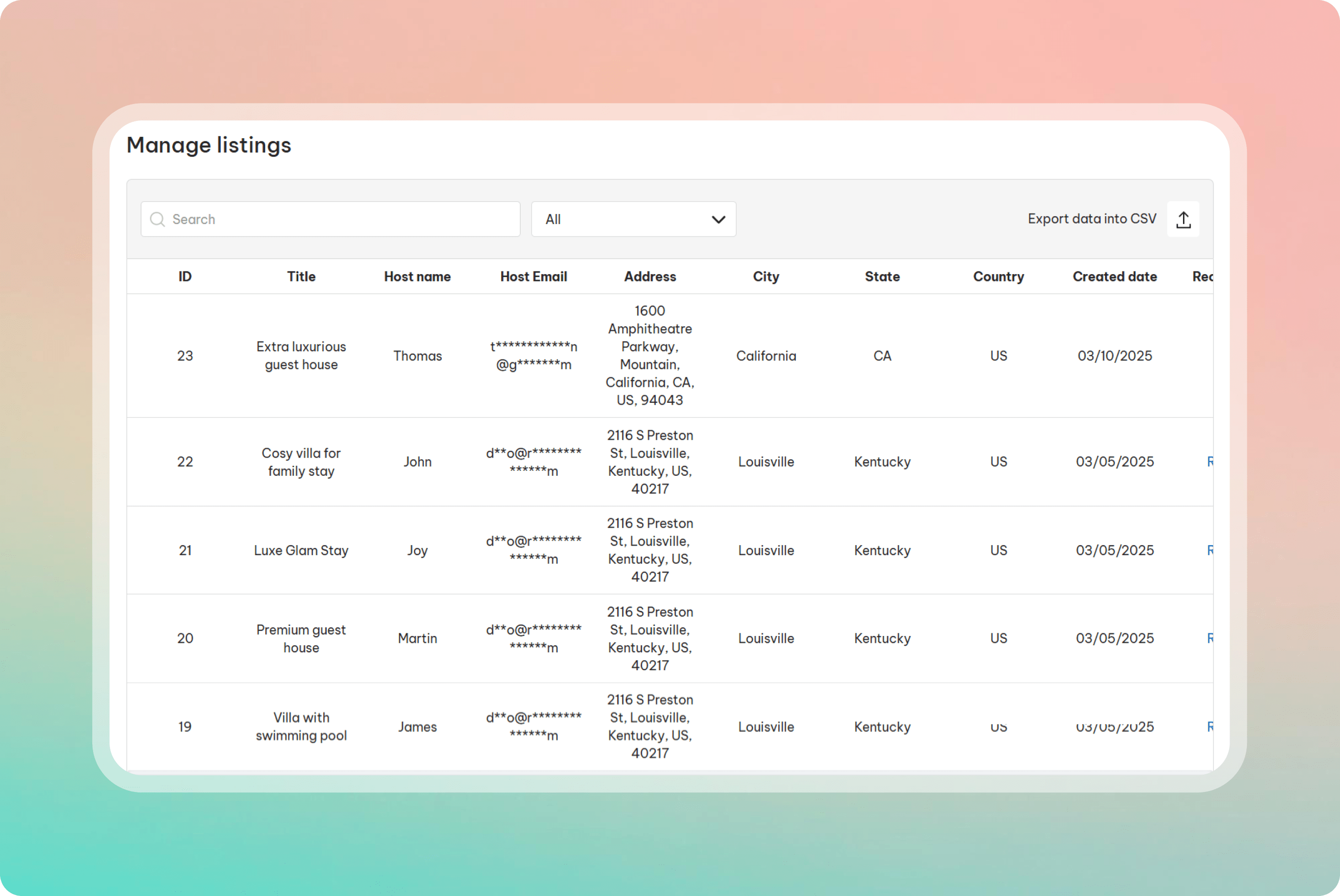
Task: Click host name John
Action: point(417,462)
